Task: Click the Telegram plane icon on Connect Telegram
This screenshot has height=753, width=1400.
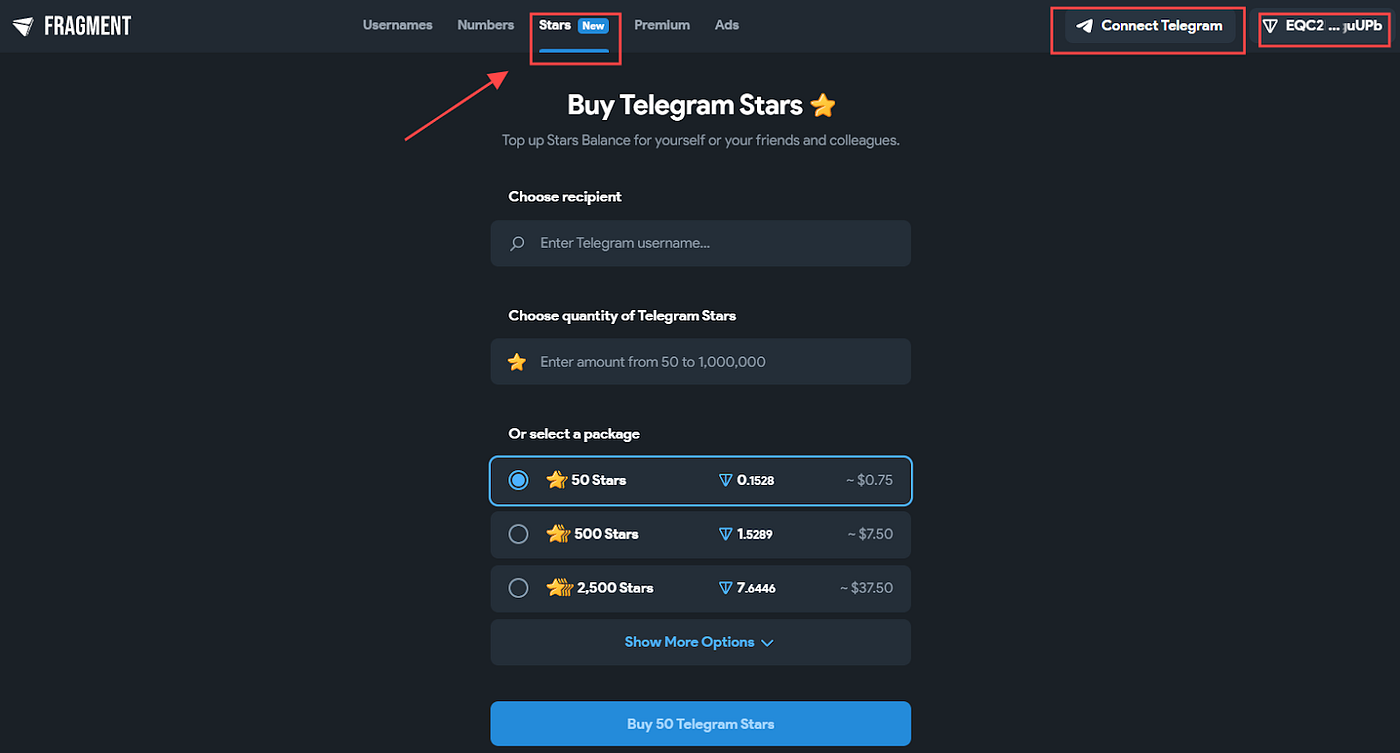Action: (1086, 25)
